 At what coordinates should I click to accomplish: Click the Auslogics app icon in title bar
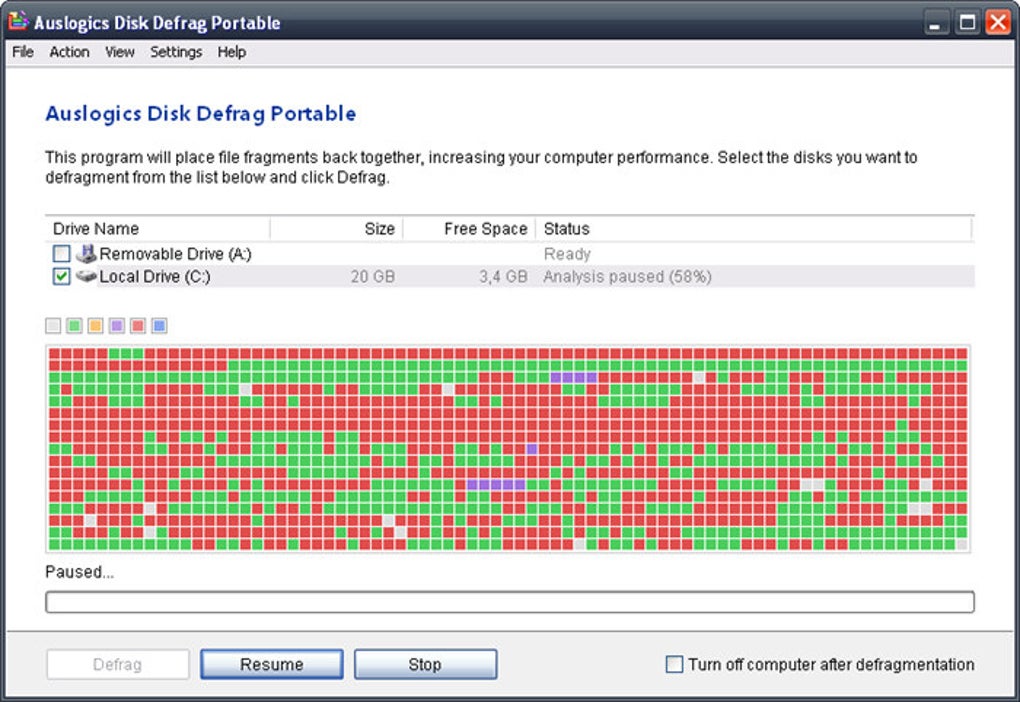click(x=18, y=21)
